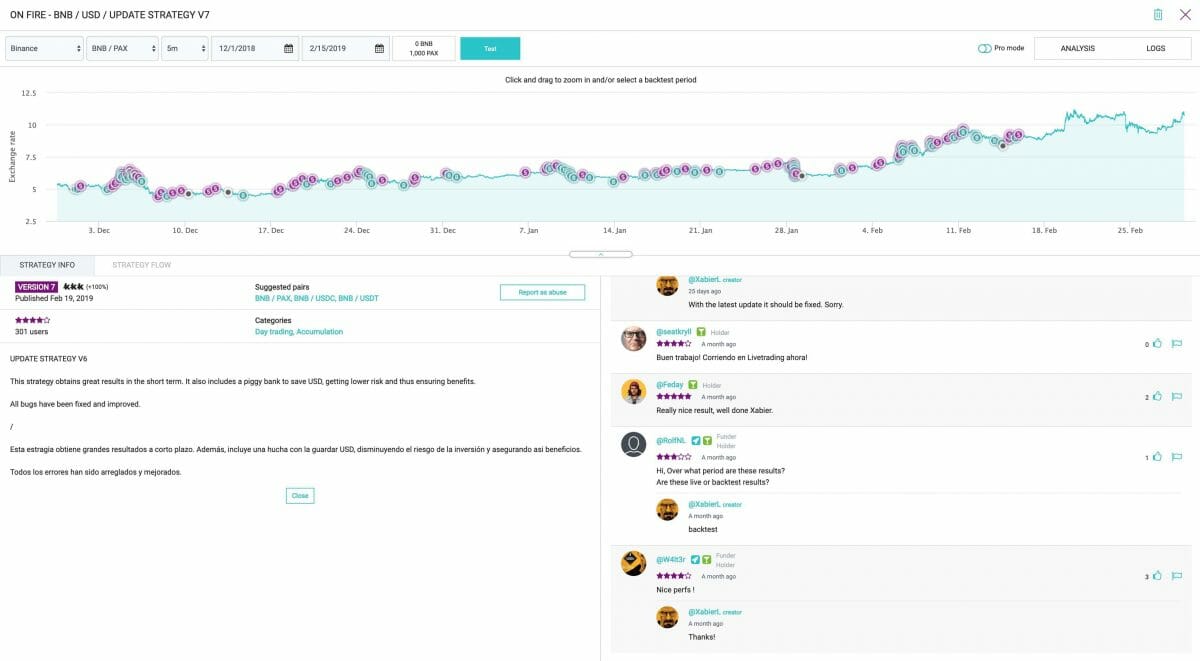Thumbs-up @W4lt3r's "Nice perfs" review

coord(1157,576)
